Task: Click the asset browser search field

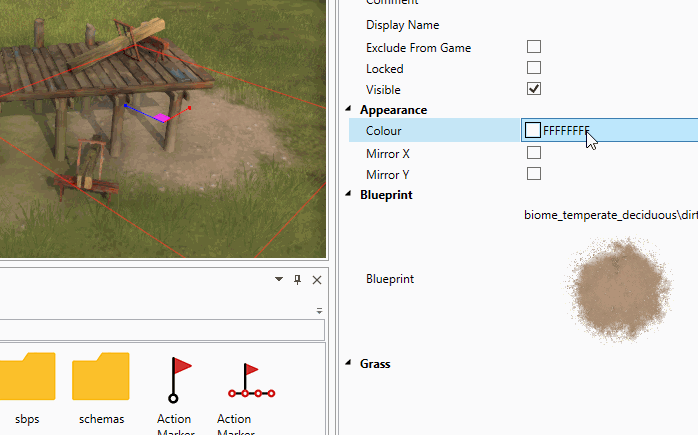Action: [162, 330]
